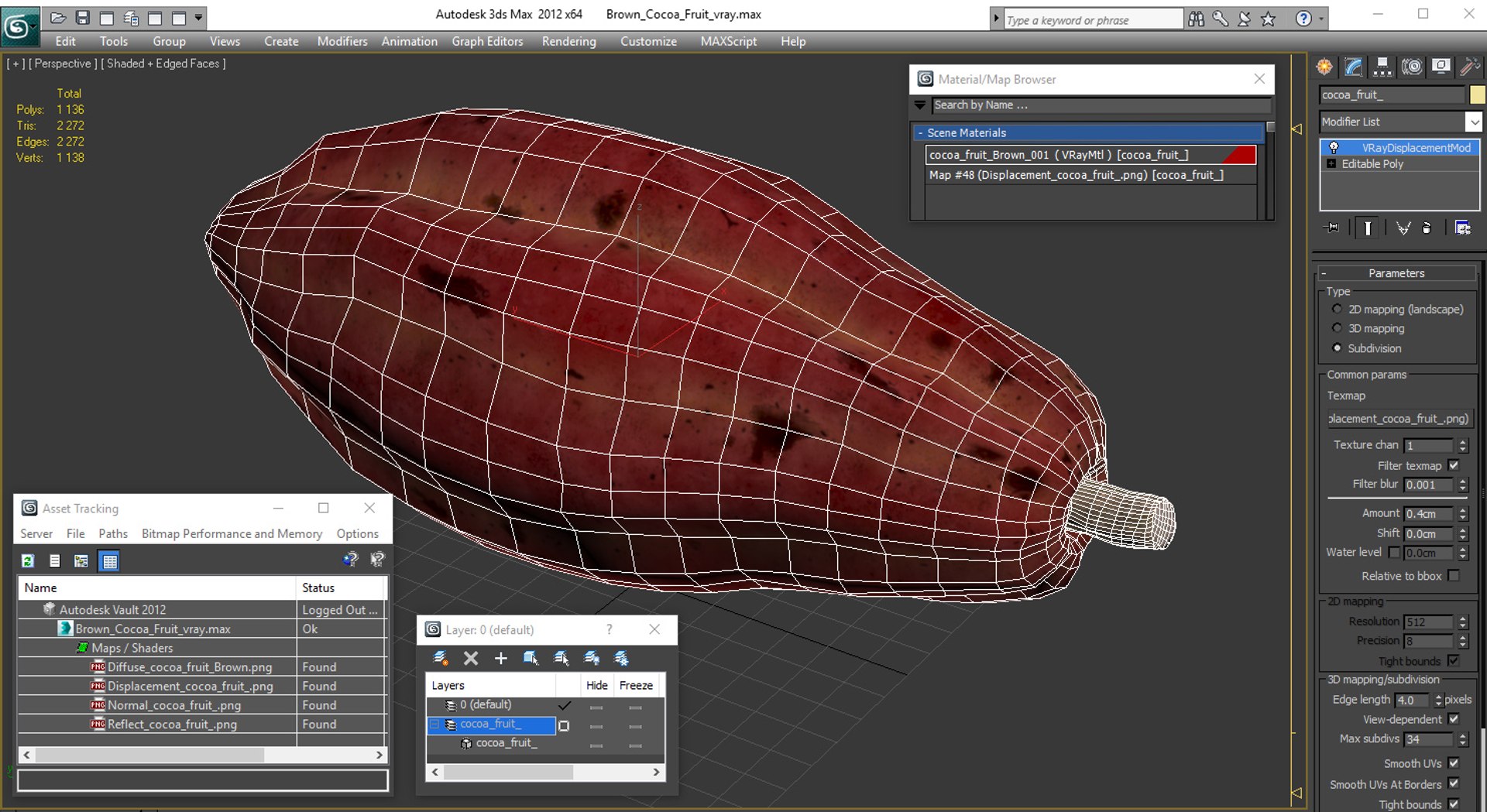This screenshot has height=812, width=1487.
Task: Open the Graph Editors menu
Action: click(x=487, y=41)
